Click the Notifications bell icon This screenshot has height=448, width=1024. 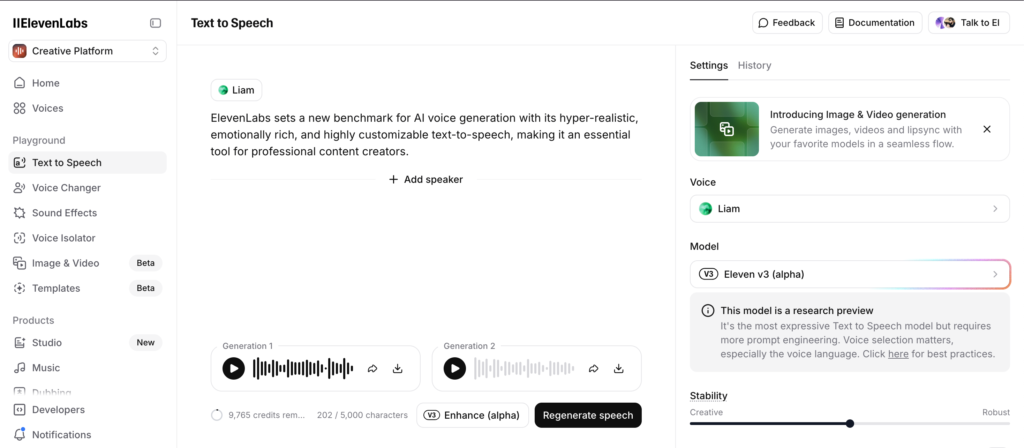point(20,434)
